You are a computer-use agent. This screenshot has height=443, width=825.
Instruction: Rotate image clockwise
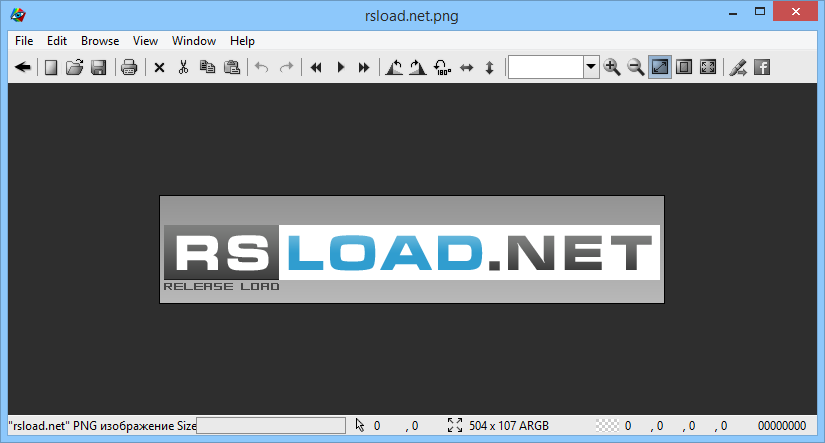coord(418,67)
